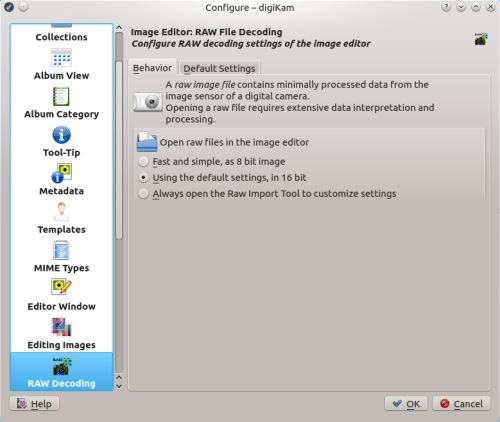
Task: Open the Tool-Tip info icon
Action: click(62, 135)
